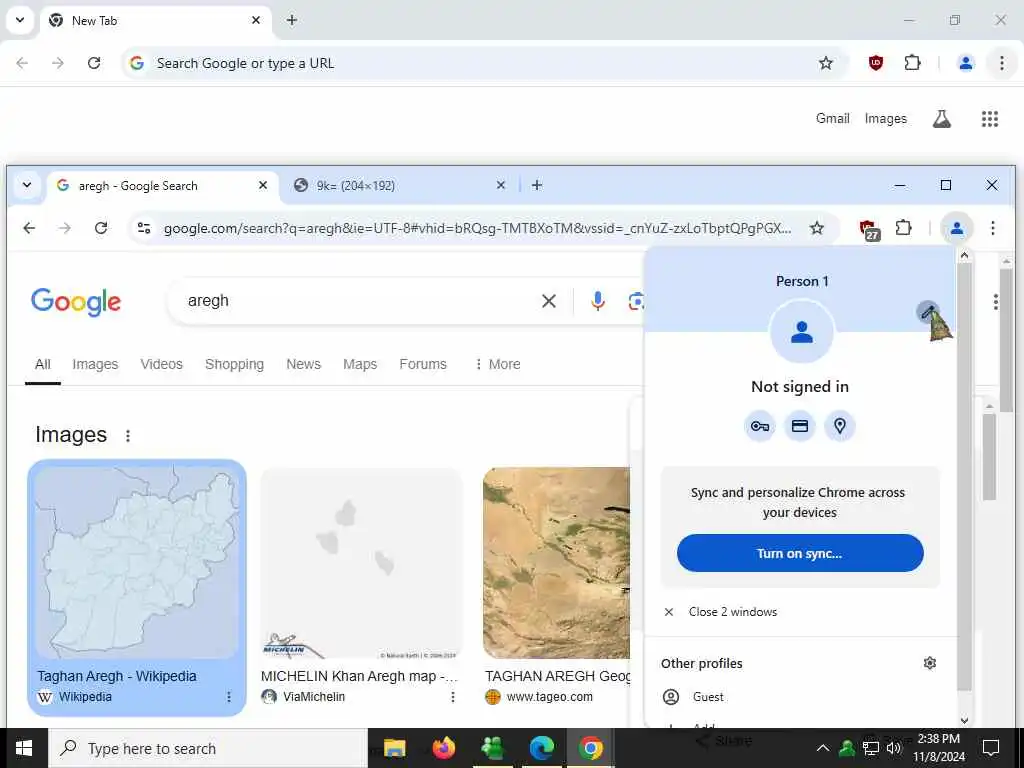Select the New Tab tab in the back window

[x=157, y=20]
